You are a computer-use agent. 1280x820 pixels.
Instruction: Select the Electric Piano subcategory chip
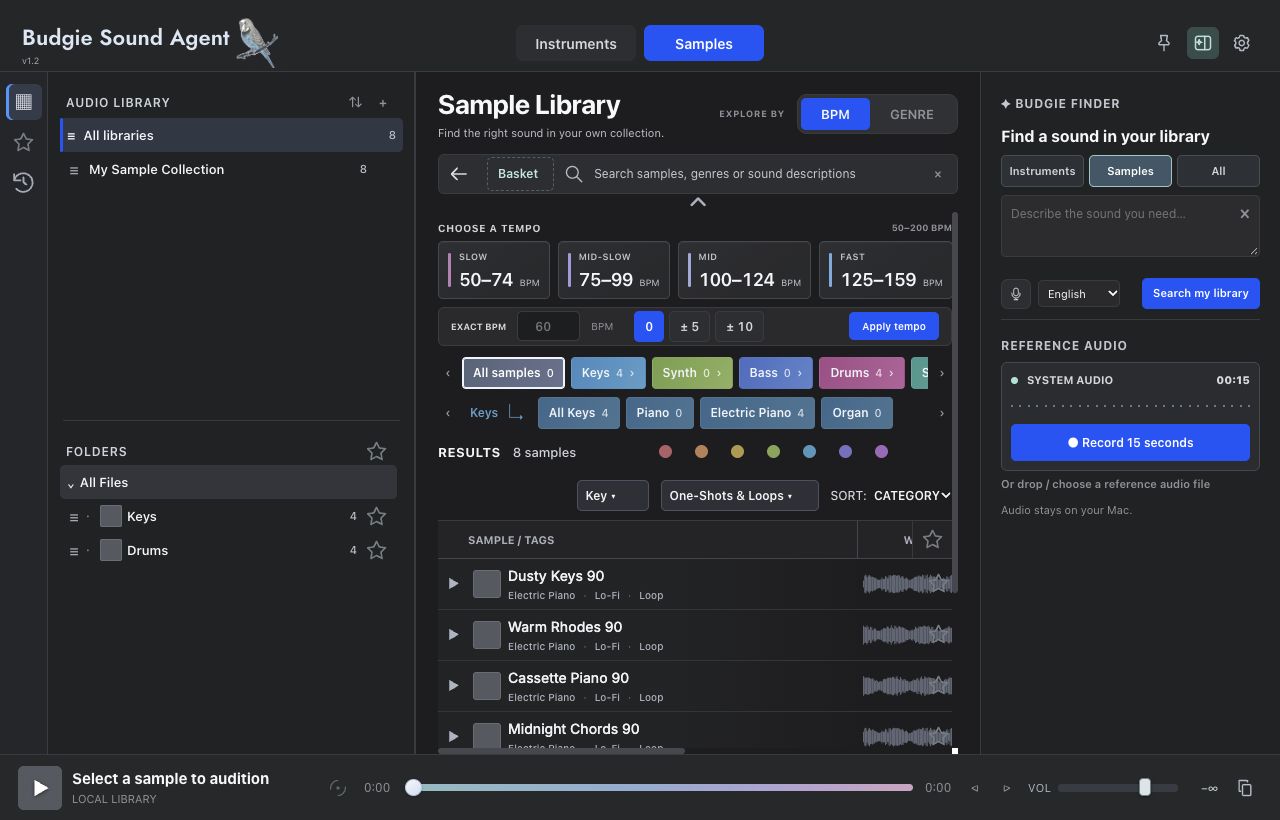tap(757, 413)
